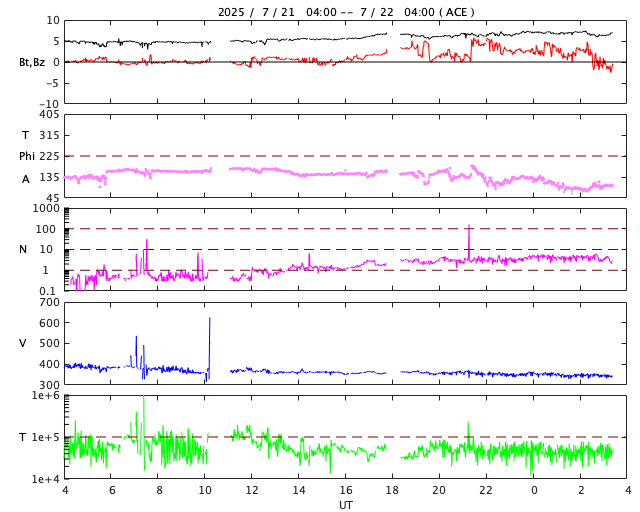Image resolution: width=640 pixels, height=512 pixels.
Task: Click the "16" hour tick on UT axis
Action: [346, 490]
